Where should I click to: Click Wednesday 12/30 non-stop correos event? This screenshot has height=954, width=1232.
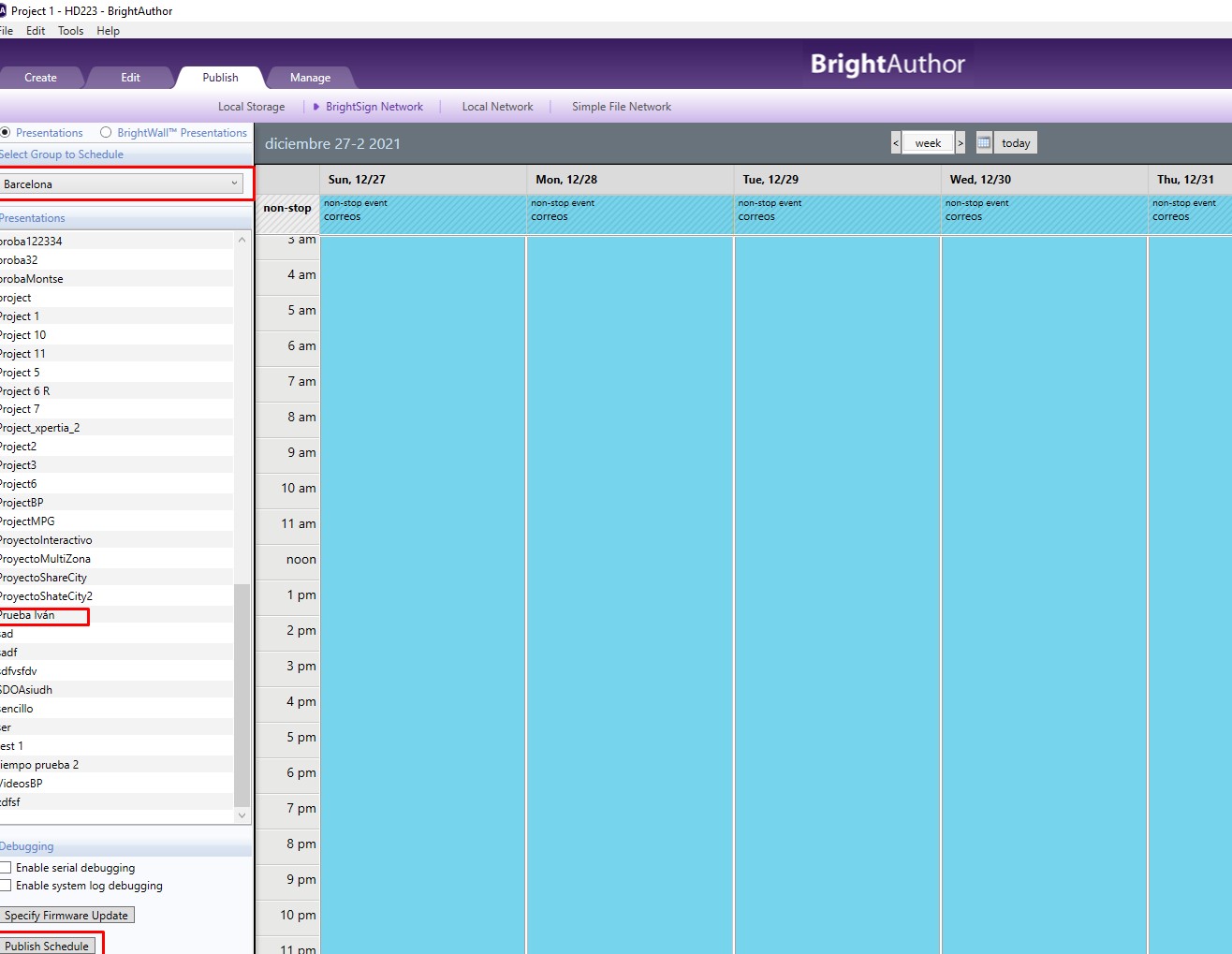coord(1044,214)
